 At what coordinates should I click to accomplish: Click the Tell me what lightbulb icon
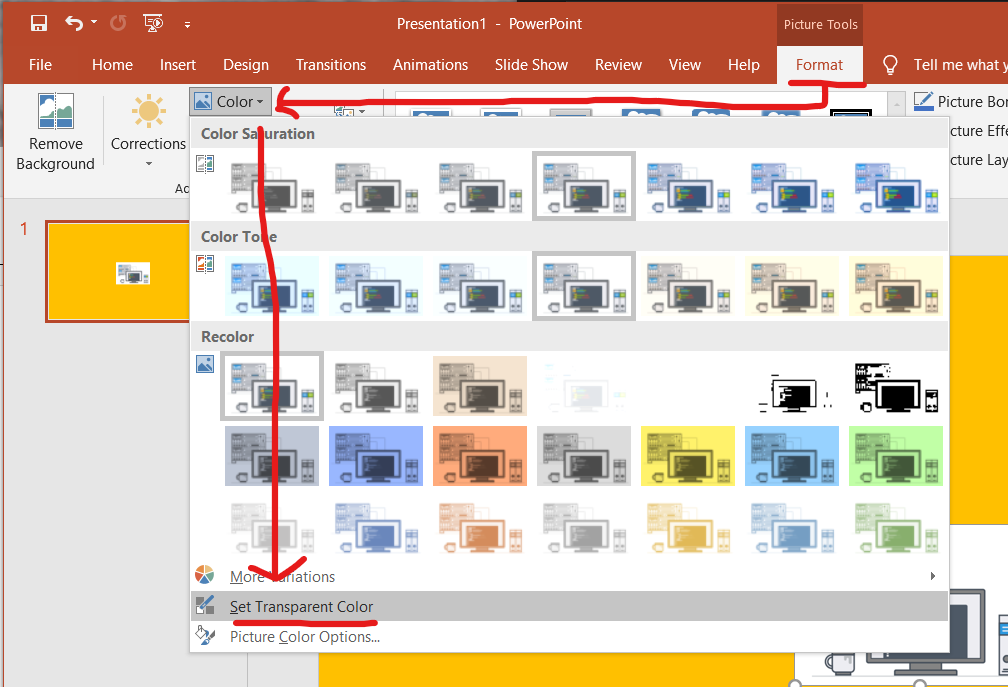890,65
